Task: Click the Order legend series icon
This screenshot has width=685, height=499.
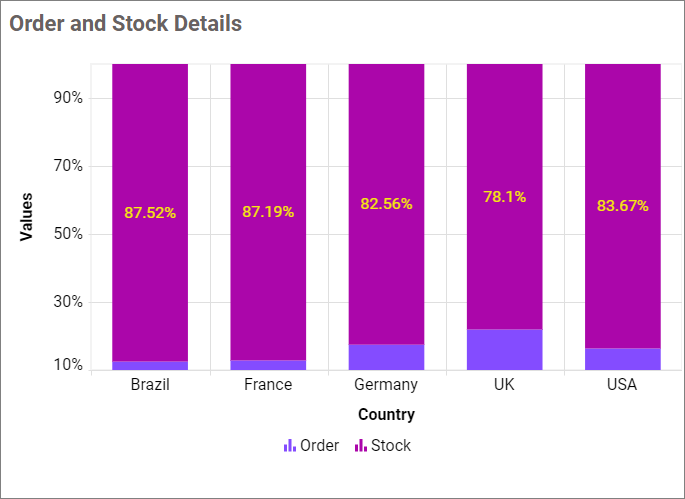Action: click(x=289, y=446)
